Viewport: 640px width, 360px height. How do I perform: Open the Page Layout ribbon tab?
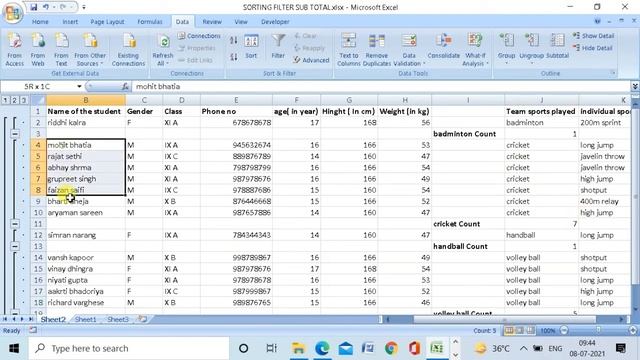pos(107,22)
